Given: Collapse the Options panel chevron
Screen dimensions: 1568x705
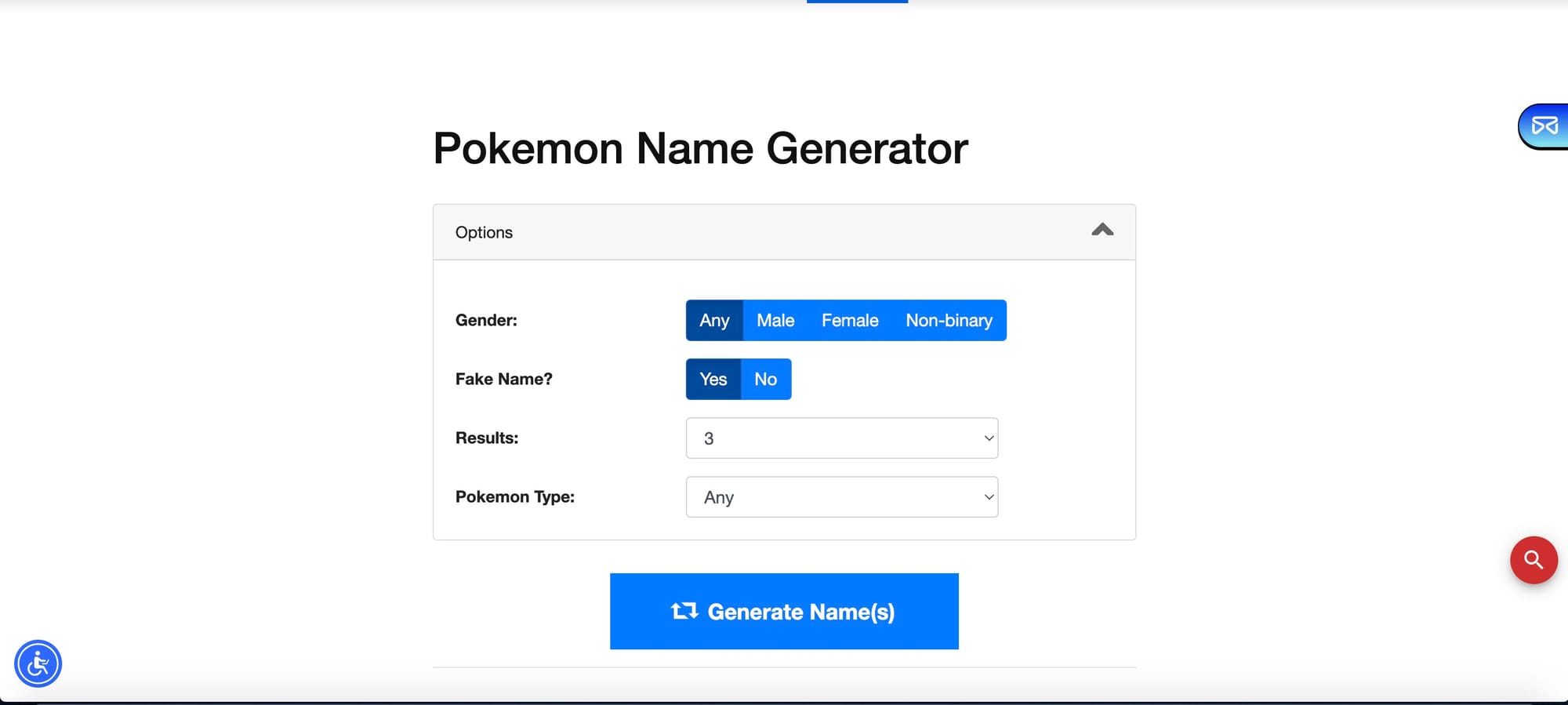Looking at the screenshot, I should click(1102, 230).
